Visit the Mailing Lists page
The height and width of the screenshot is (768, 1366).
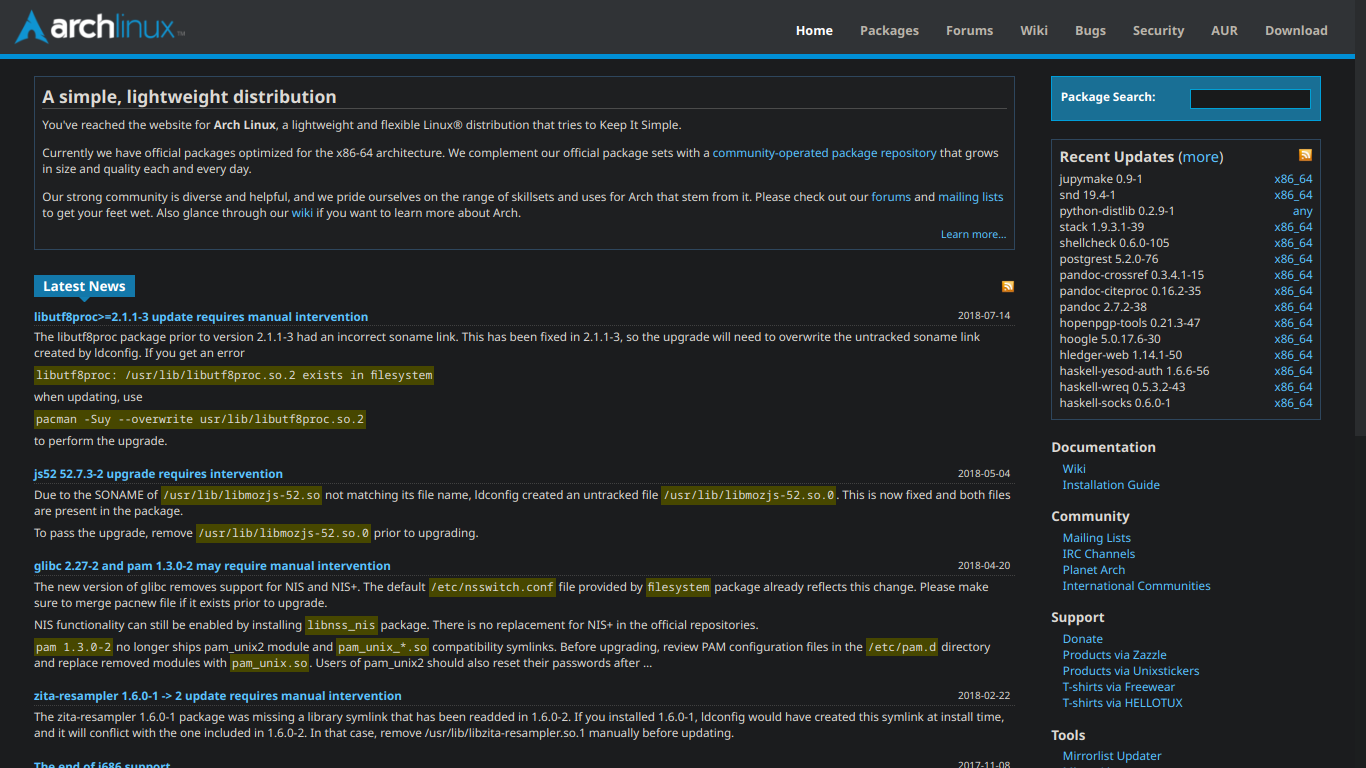[x=1097, y=537]
